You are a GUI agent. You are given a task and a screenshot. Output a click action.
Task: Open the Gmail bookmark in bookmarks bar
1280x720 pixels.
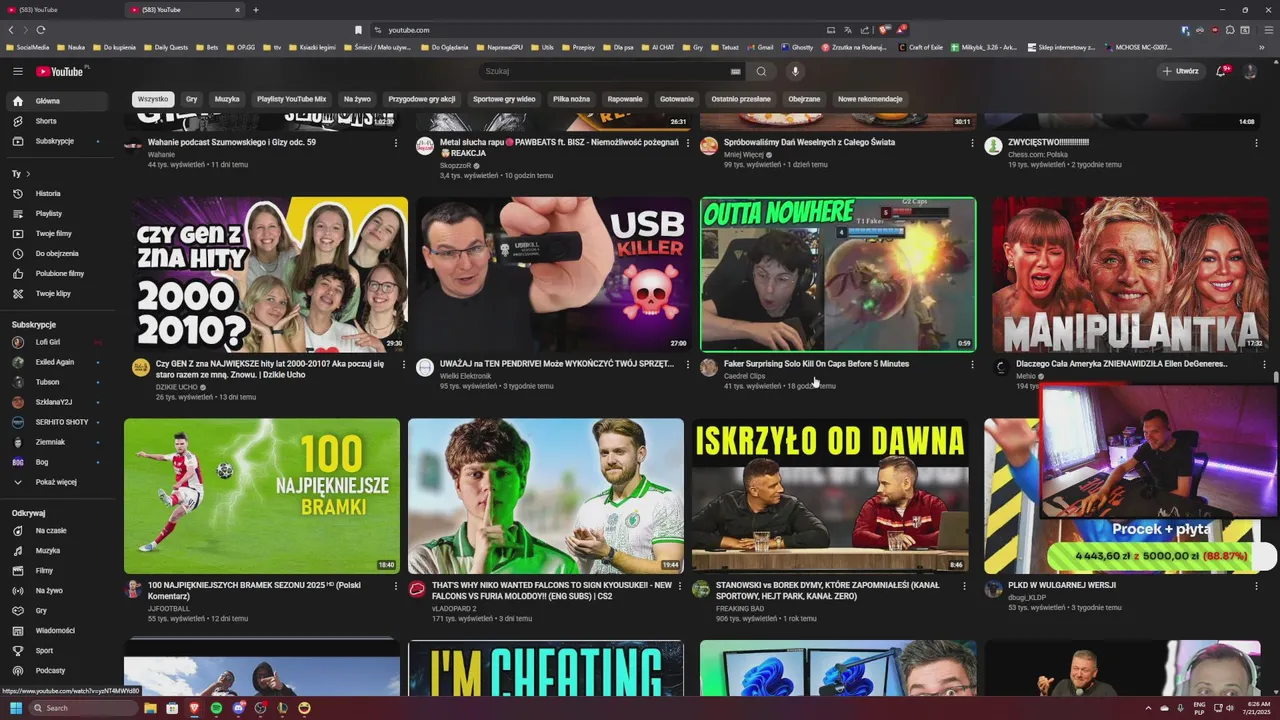761,47
